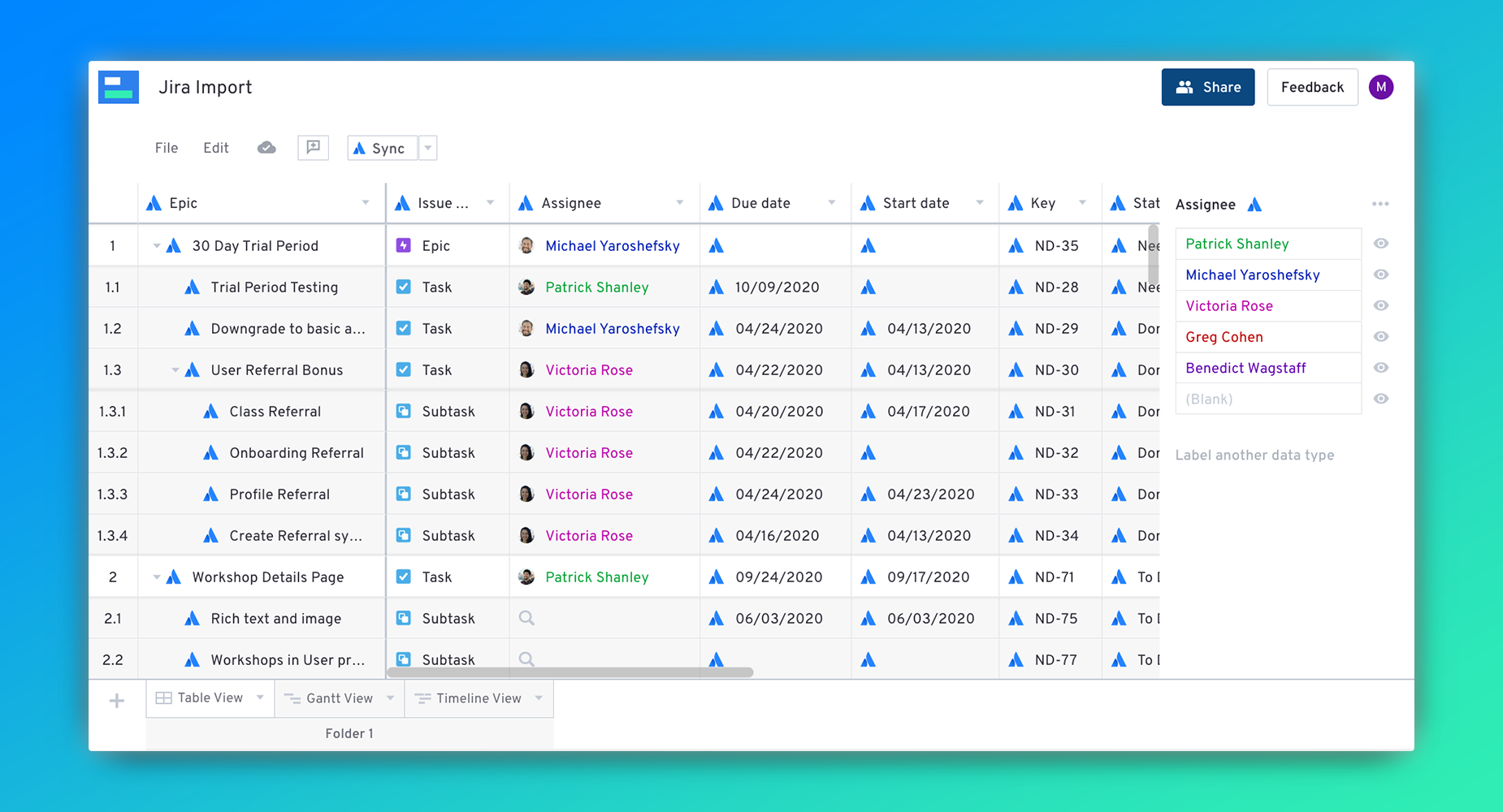Hide the Greg Cohen assignee label
Viewport: 1503px width, 812px height.
[x=1380, y=337]
